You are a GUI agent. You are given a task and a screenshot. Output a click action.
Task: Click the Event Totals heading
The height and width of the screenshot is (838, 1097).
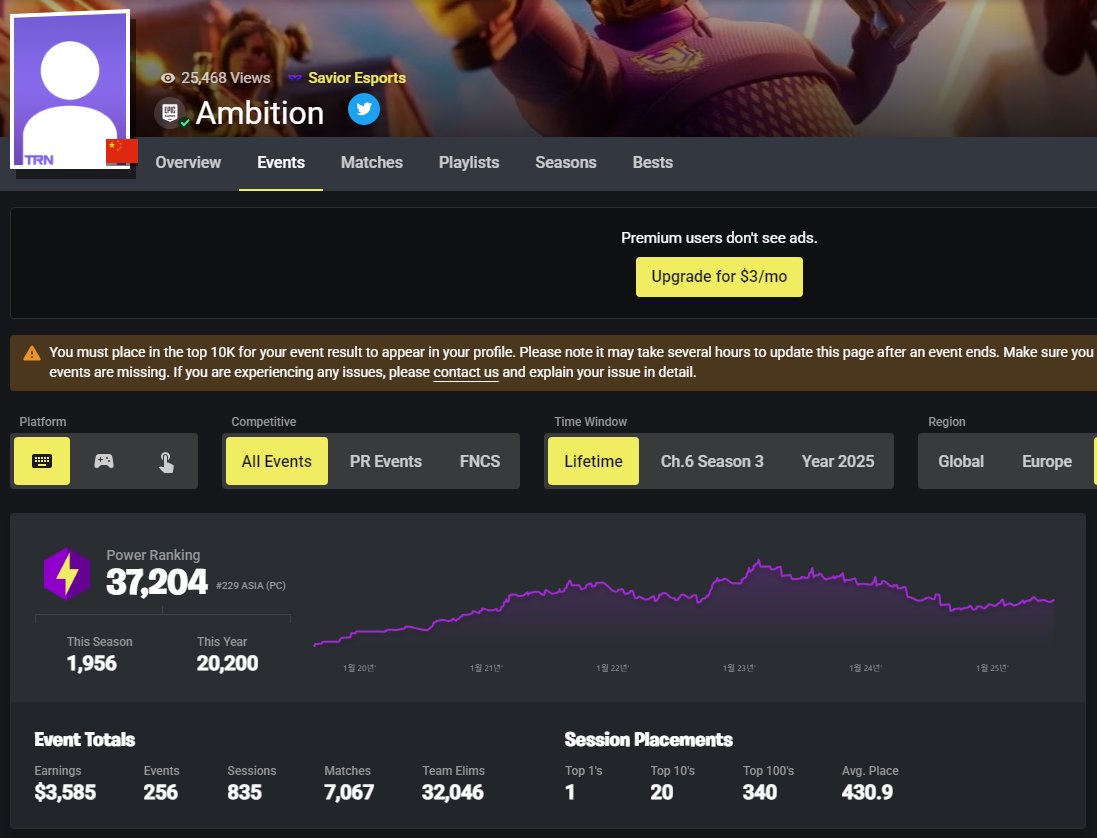coord(85,740)
